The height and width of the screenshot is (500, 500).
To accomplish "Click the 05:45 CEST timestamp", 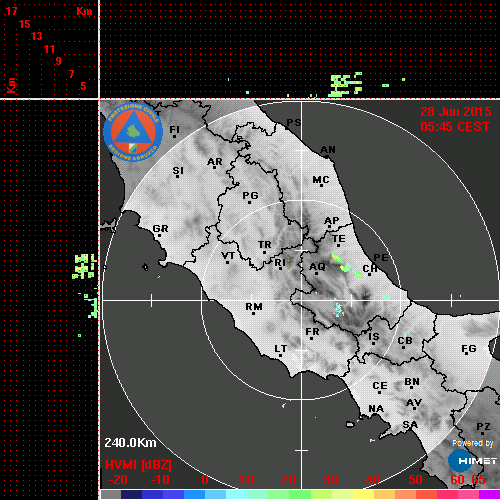I will 455,127.
